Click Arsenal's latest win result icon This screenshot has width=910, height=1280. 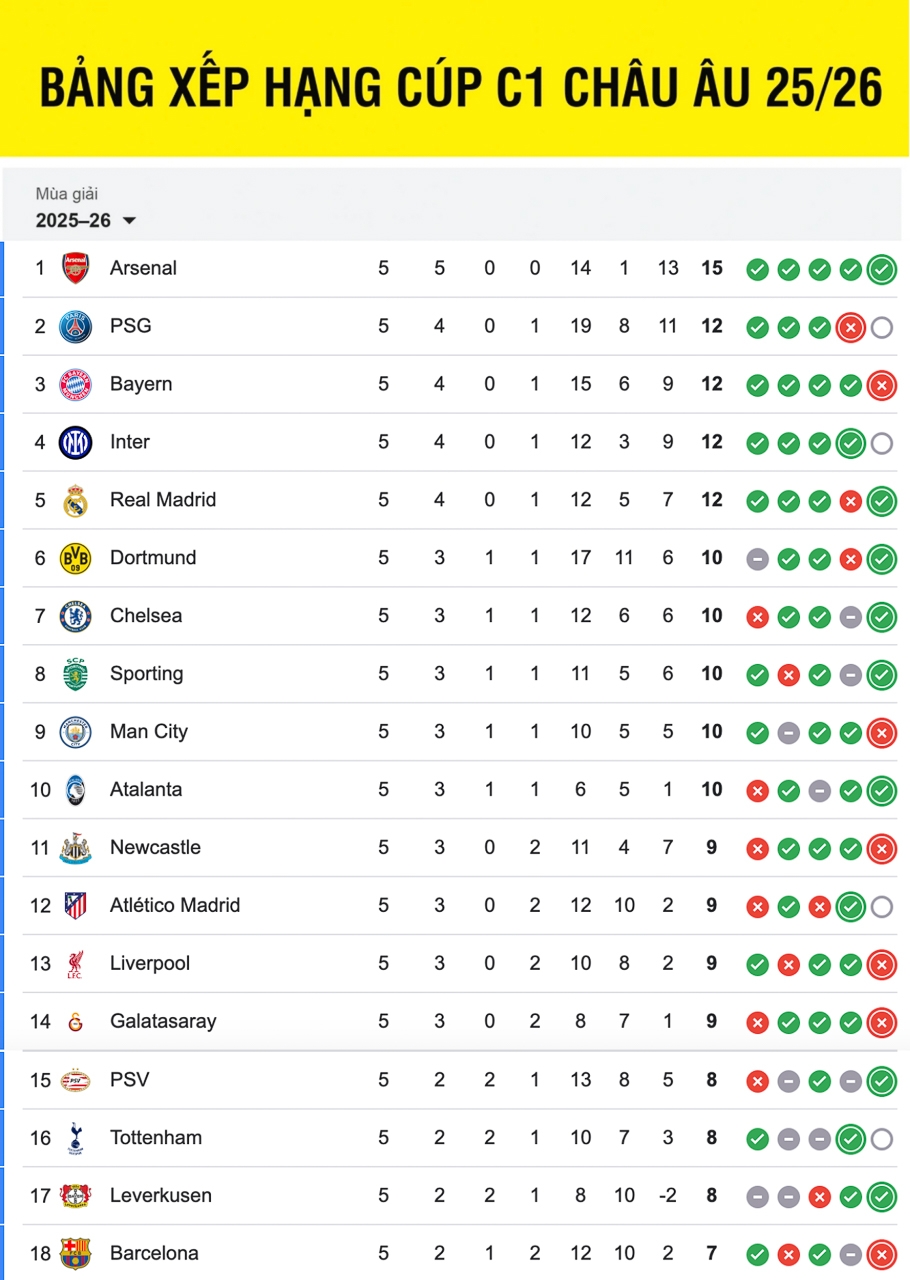pyautogui.click(x=881, y=269)
